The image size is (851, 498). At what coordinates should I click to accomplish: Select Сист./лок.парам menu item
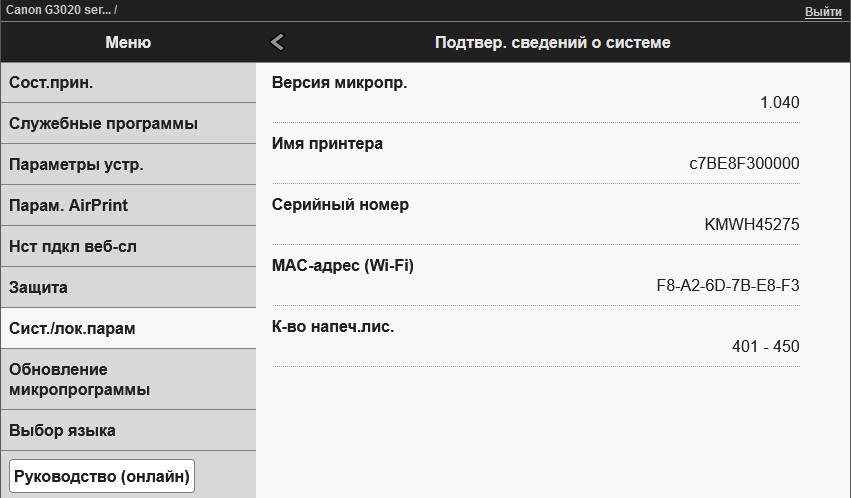127,329
